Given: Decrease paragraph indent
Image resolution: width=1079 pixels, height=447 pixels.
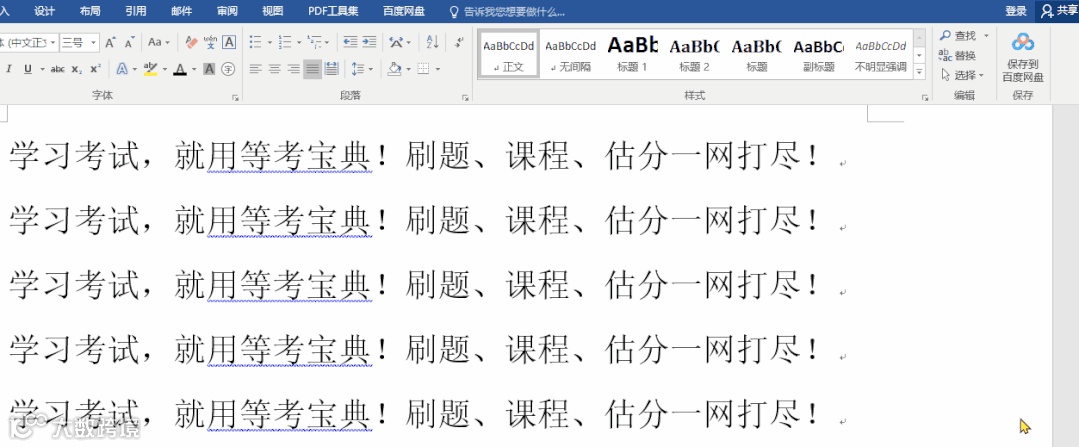Looking at the screenshot, I should [x=350, y=43].
